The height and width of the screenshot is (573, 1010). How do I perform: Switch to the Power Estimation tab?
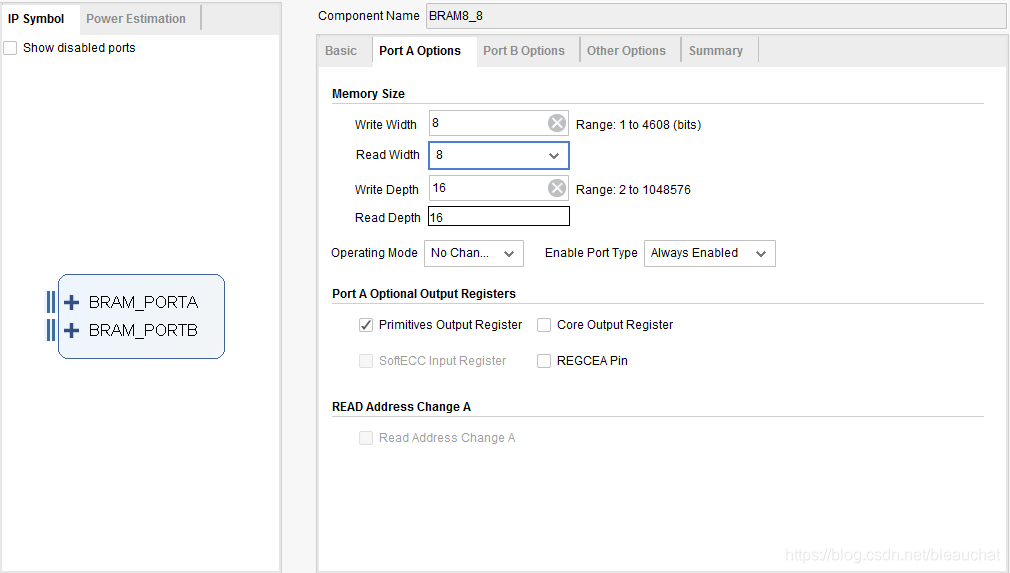[136, 19]
